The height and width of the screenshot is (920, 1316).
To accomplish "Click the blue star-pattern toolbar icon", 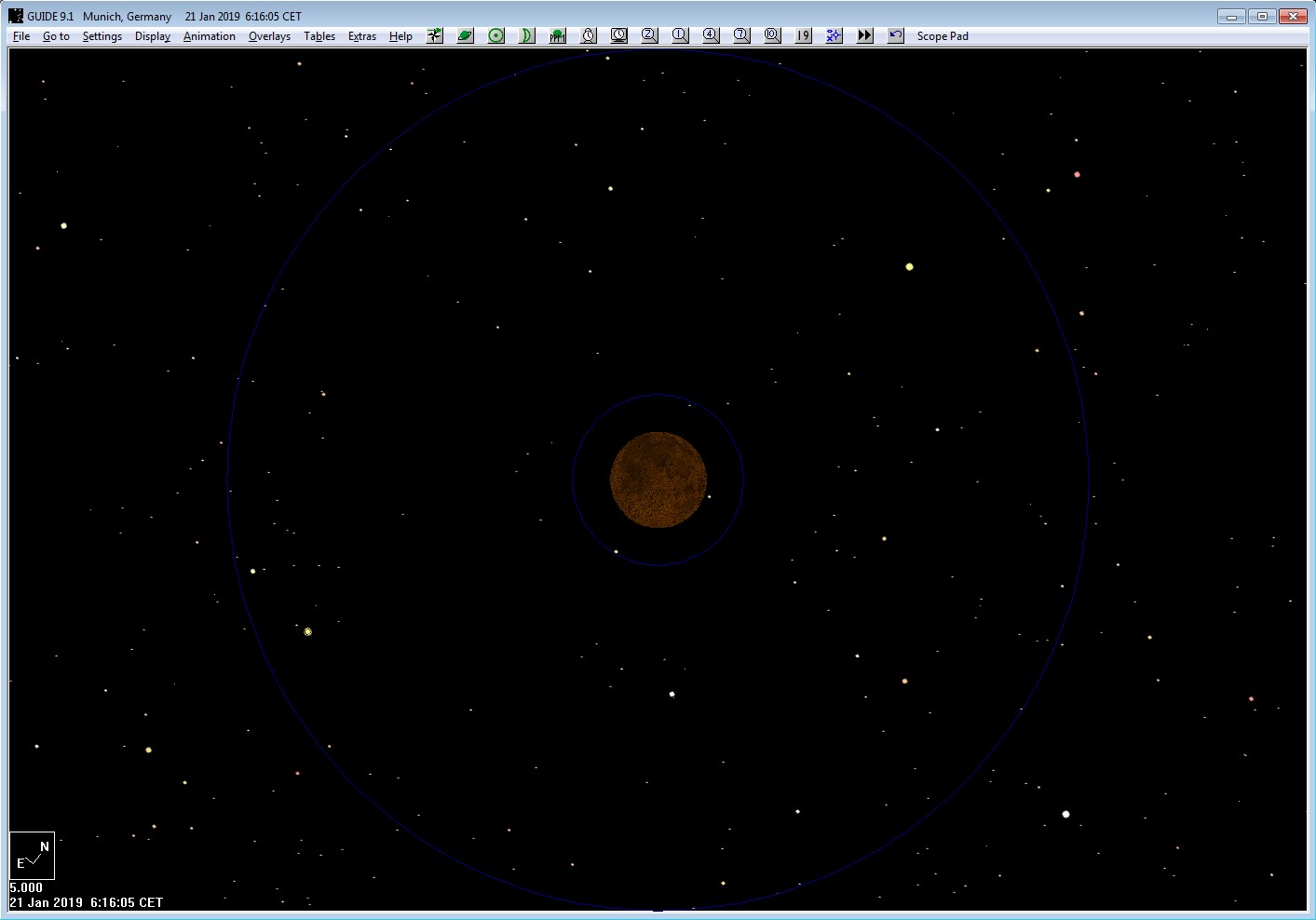I will (834, 35).
